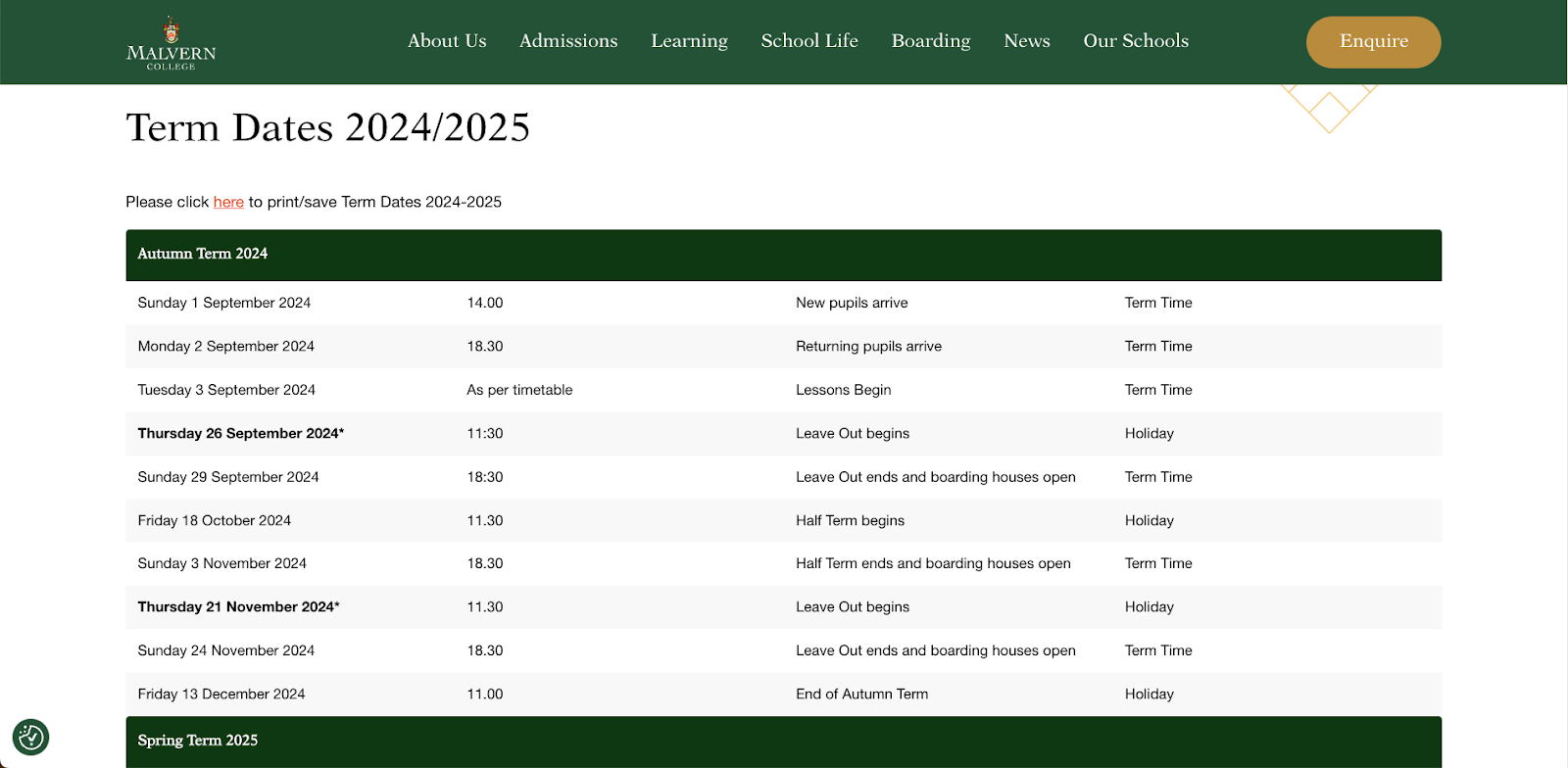Screen dimensions: 1568x768
Task: Click 'Holiday' in the 18 October row
Action: (x=1150, y=520)
